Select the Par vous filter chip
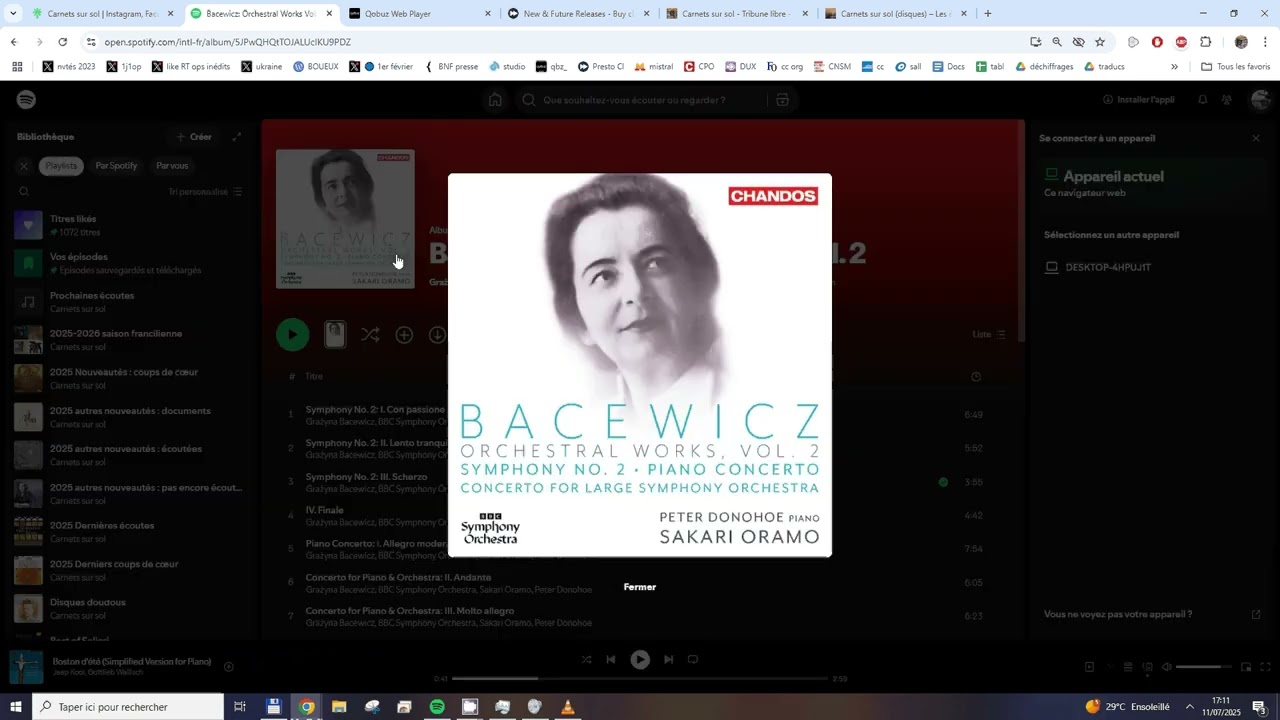 pos(172,166)
